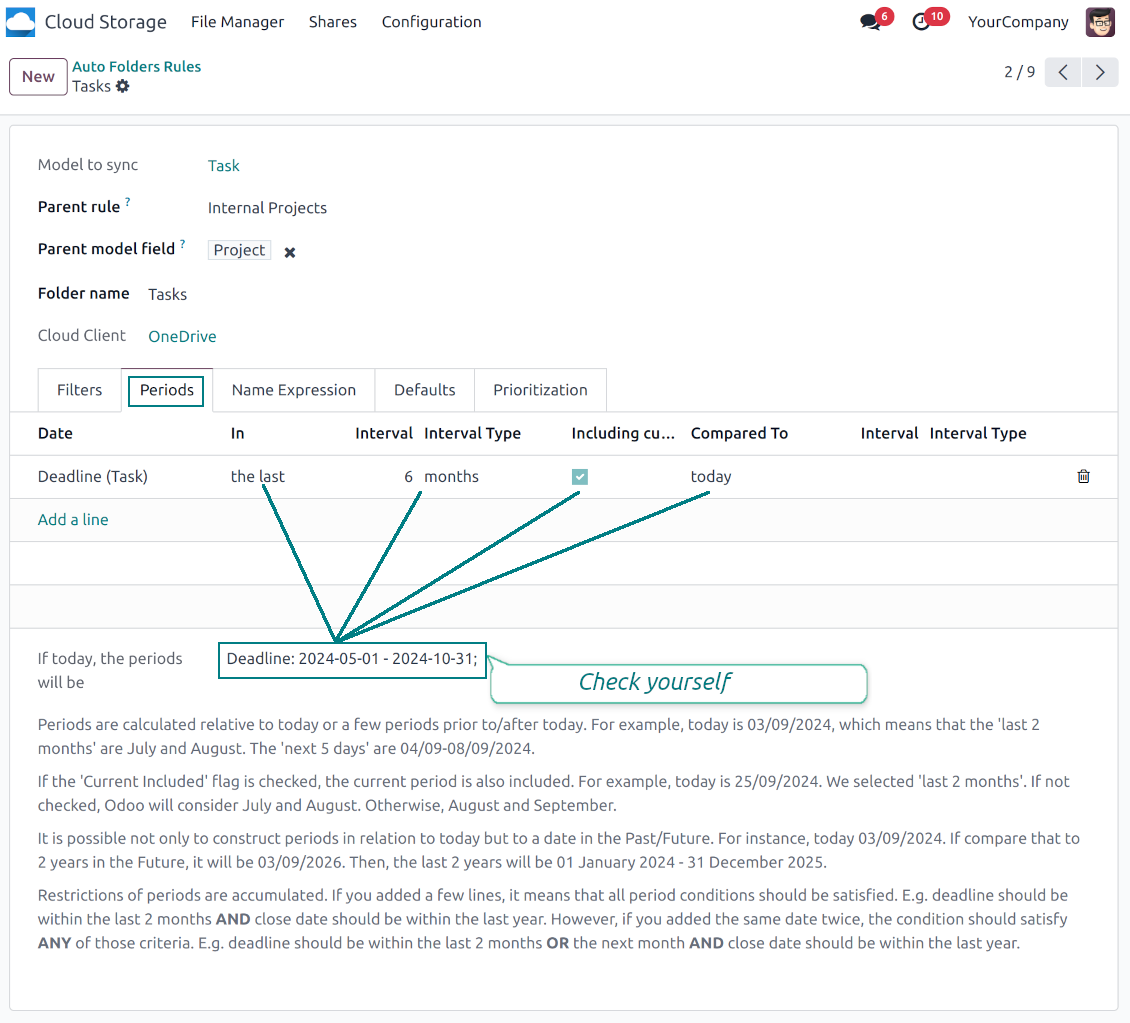Open the File Manager menu
The height and width of the screenshot is (1023, 1130).
pyautogui.click(x=237, y=22)
